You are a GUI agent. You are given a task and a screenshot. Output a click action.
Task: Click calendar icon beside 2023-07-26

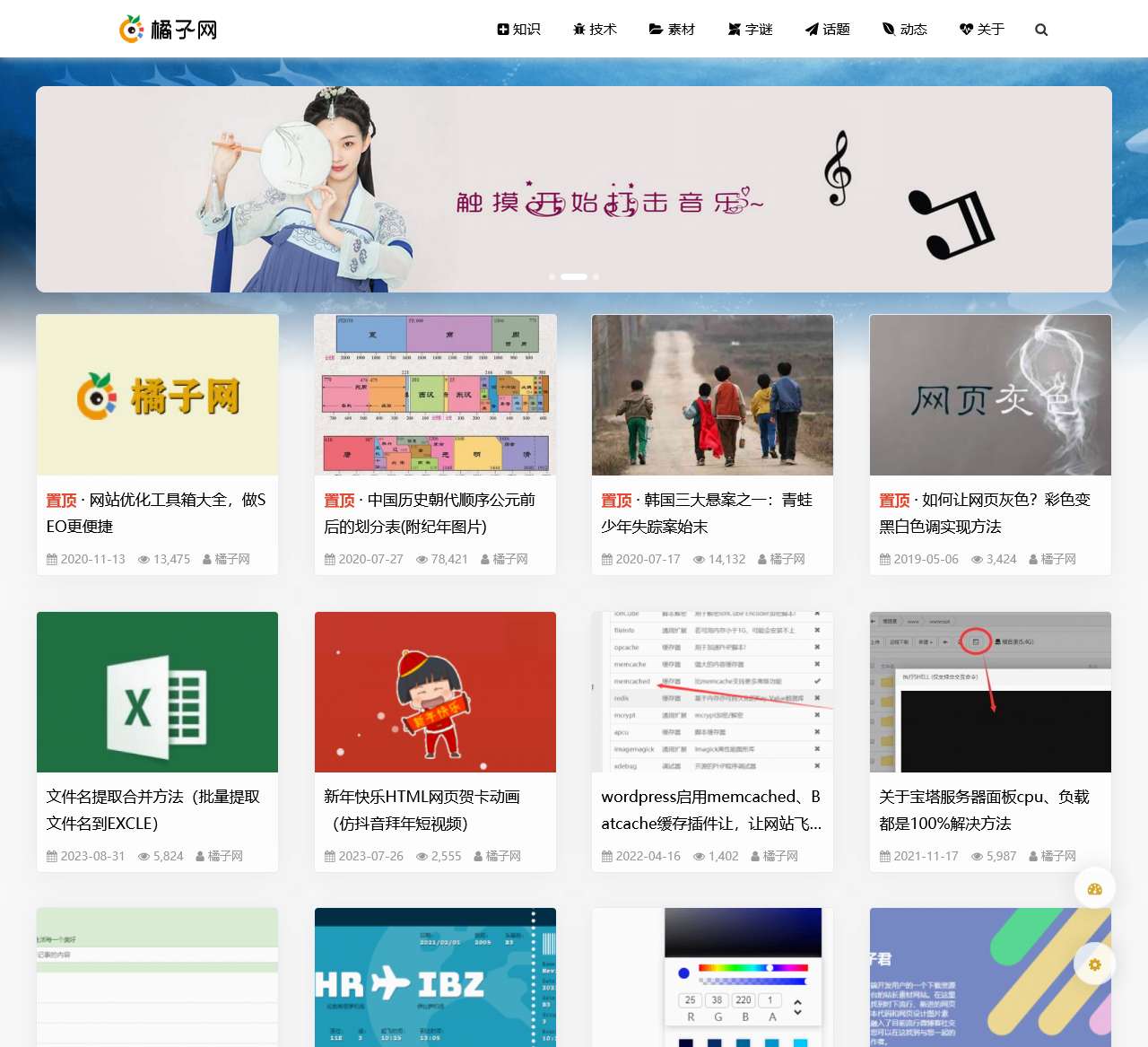[329, 856]
